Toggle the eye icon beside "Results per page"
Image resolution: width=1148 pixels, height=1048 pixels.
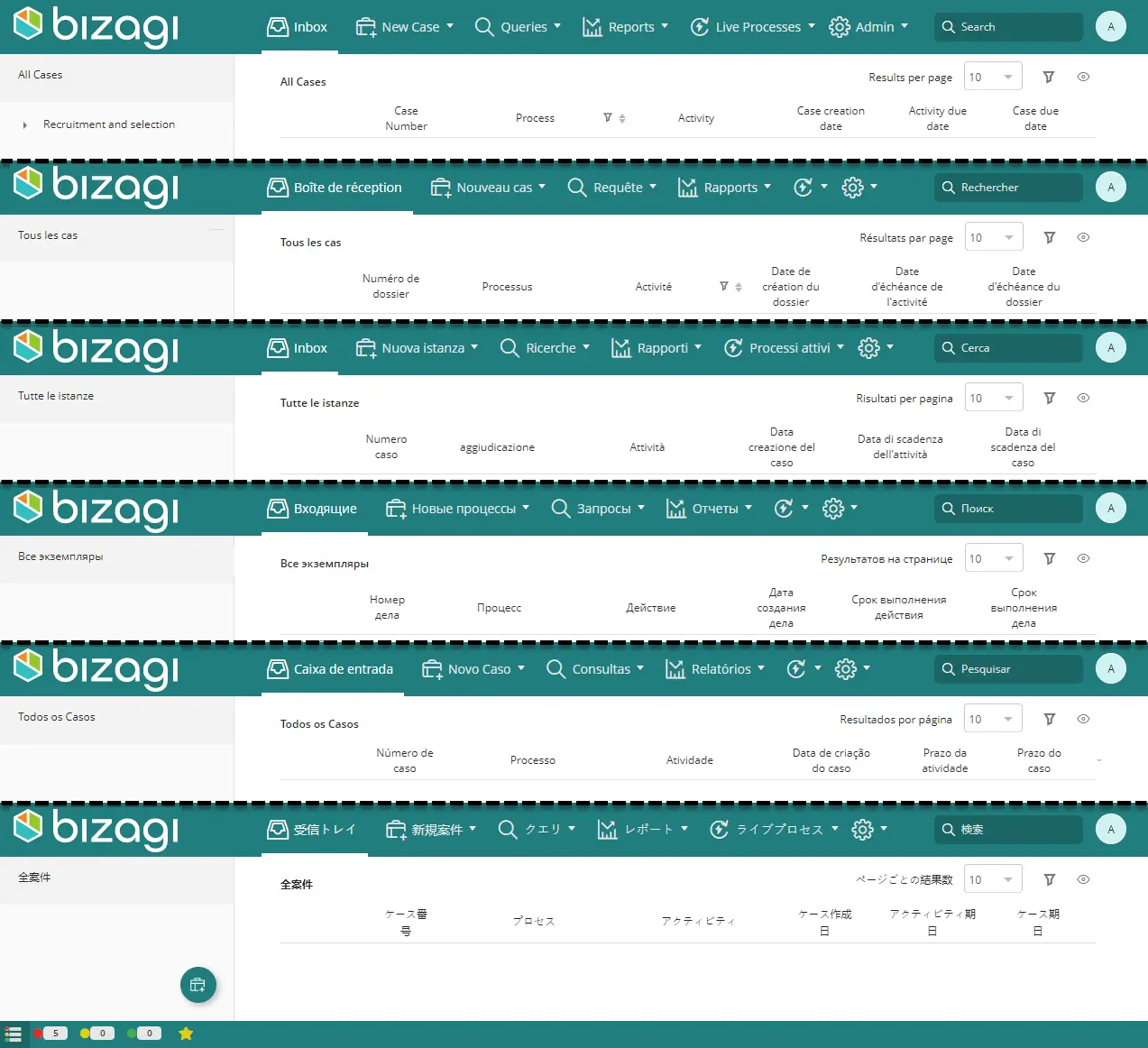click(1084, 77)
